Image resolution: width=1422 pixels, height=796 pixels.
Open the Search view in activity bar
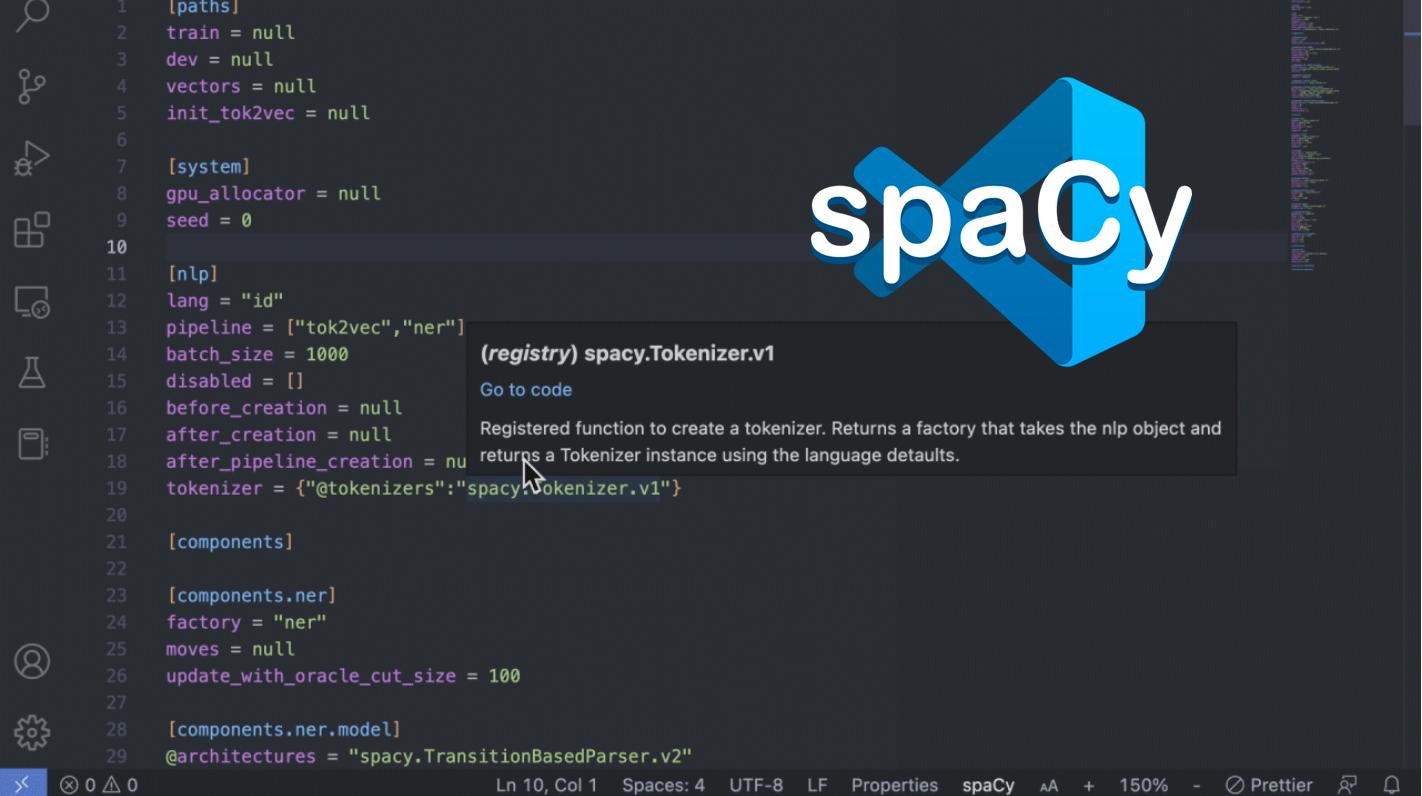coord(32,15)
